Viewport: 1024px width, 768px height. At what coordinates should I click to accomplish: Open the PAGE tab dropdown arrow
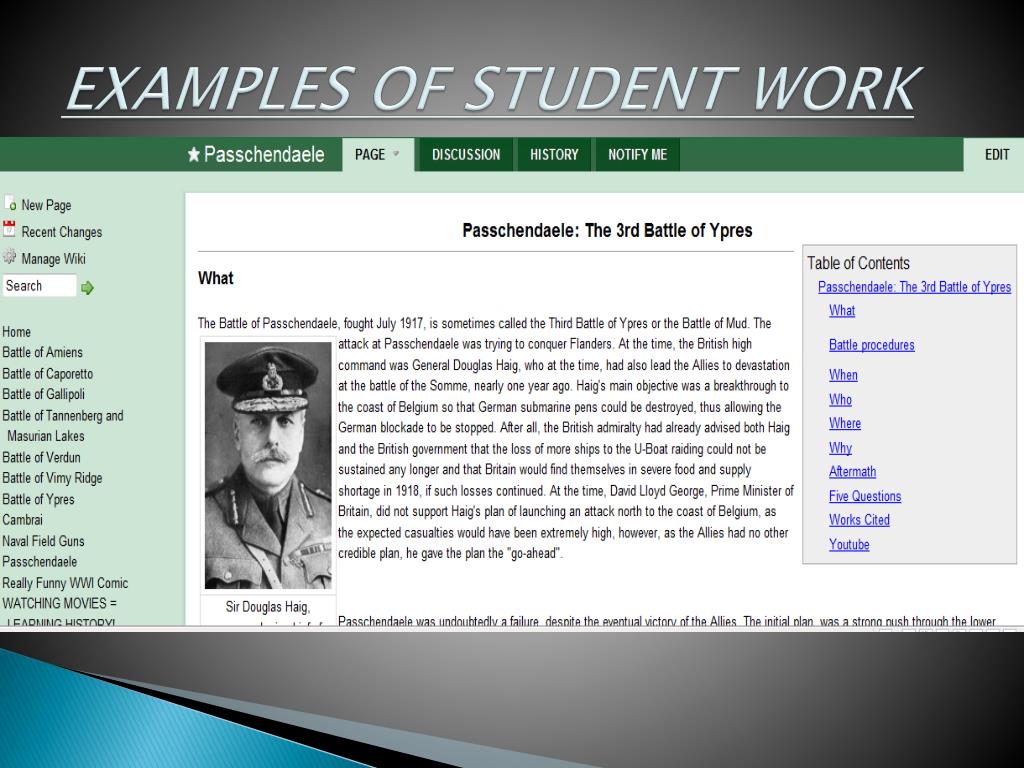(x=396, y=155)
